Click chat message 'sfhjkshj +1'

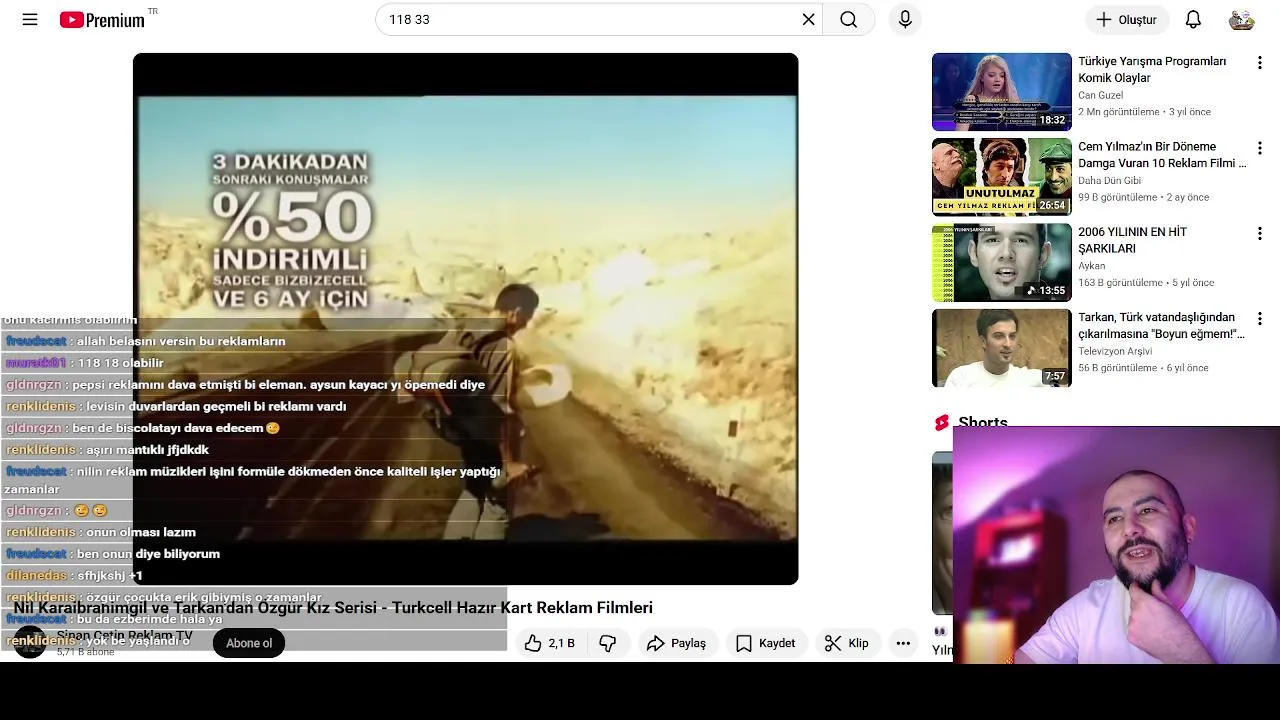pyautogui.click(x=110, y=576)
